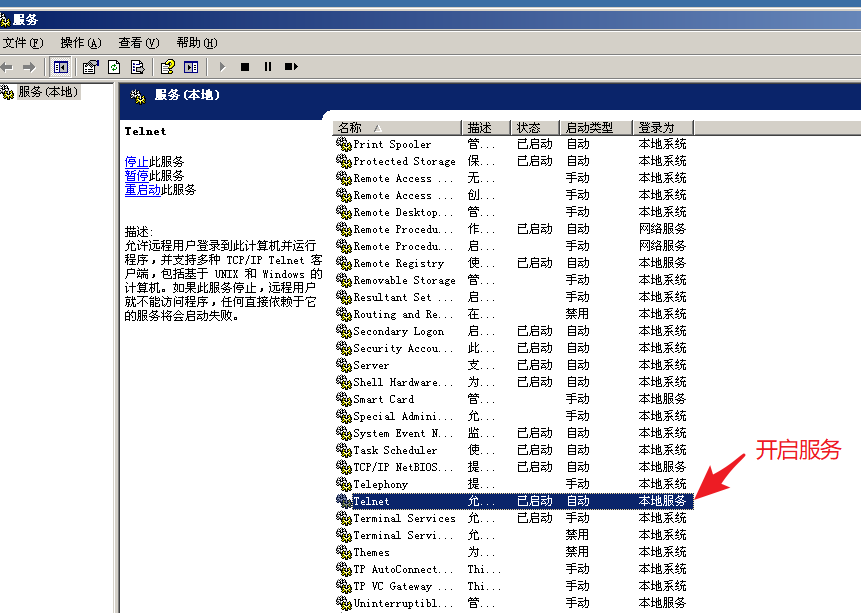
Task: Select the highlighted Telnet service name
Action: point(371,501)
